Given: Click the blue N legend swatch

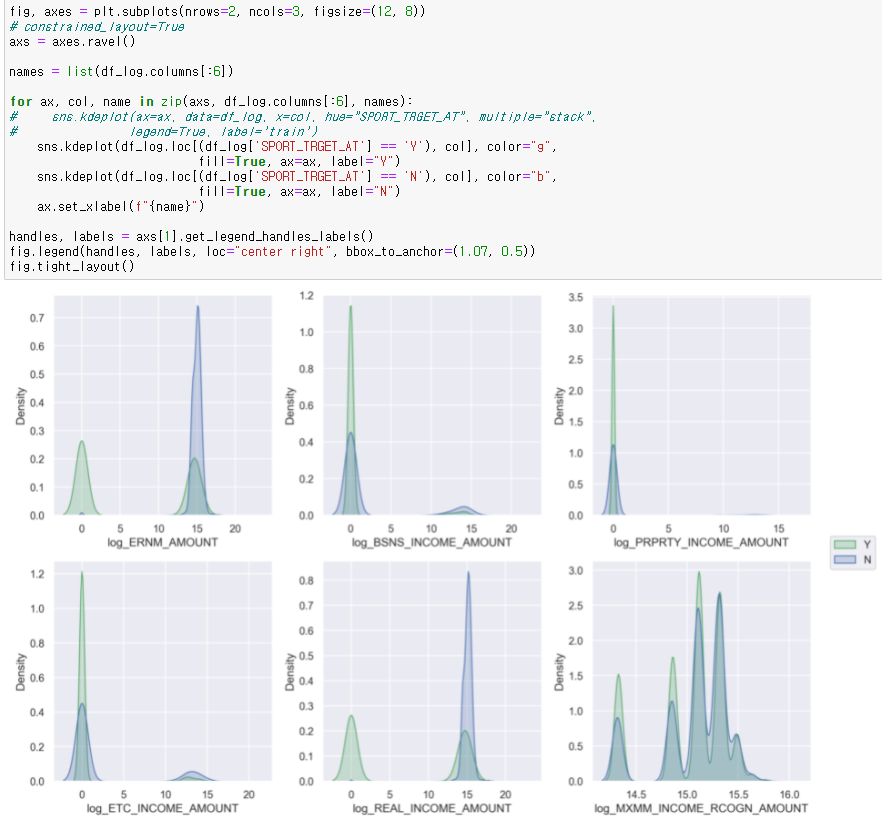Looking at the screenshot, I should point(844,560).
